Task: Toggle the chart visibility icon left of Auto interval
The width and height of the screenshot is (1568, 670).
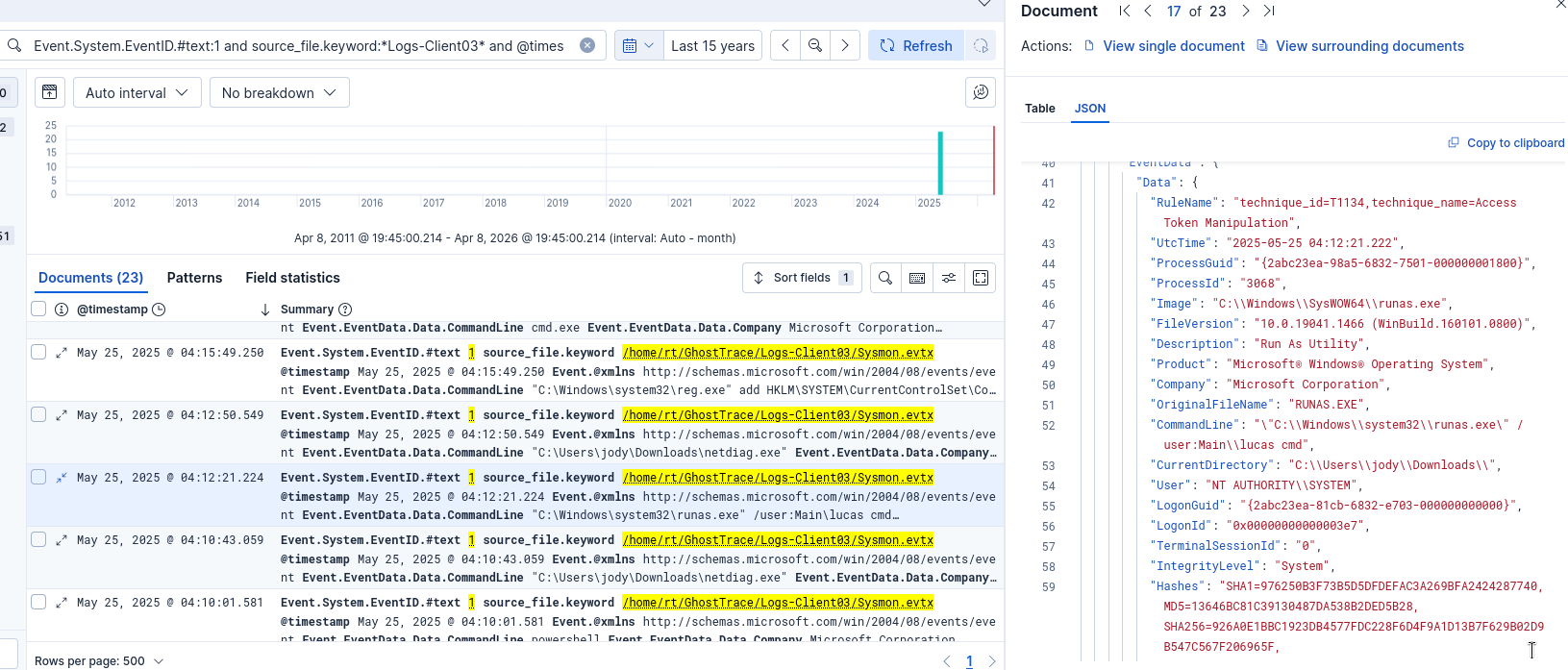Action: click(x=50, y=92)
